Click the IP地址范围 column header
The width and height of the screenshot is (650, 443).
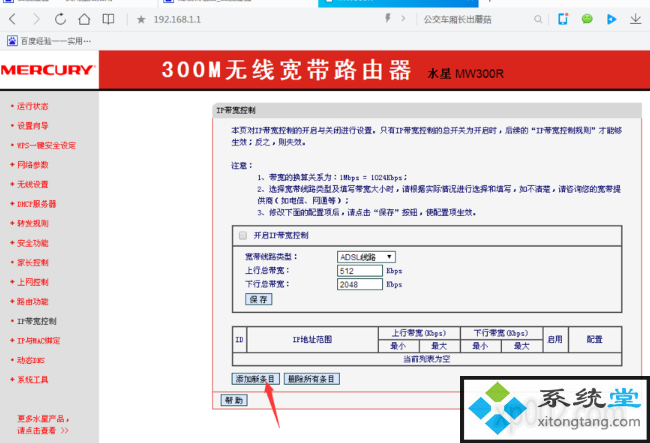coord(312,339)
